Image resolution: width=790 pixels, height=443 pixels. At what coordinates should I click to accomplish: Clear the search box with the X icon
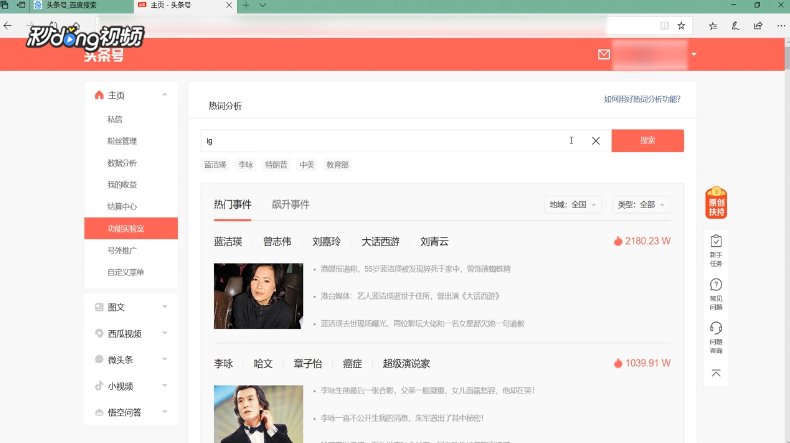click(x=596, y=141)
